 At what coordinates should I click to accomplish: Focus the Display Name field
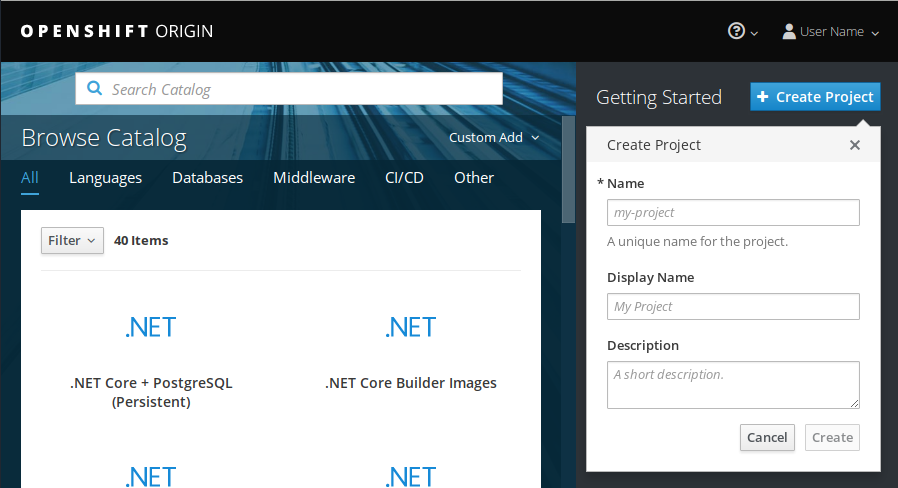tap(733, 306)
